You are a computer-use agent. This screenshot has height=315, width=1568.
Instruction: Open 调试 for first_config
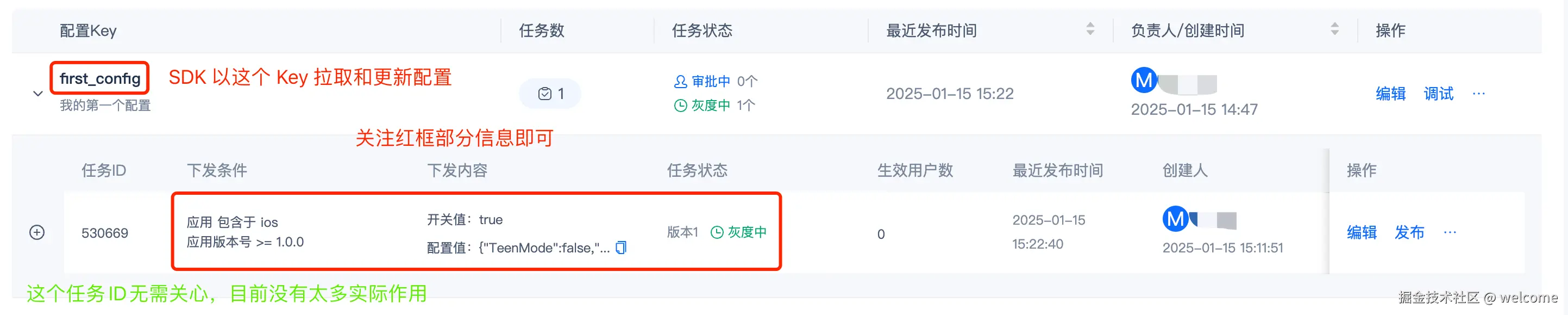(1438, 93)
